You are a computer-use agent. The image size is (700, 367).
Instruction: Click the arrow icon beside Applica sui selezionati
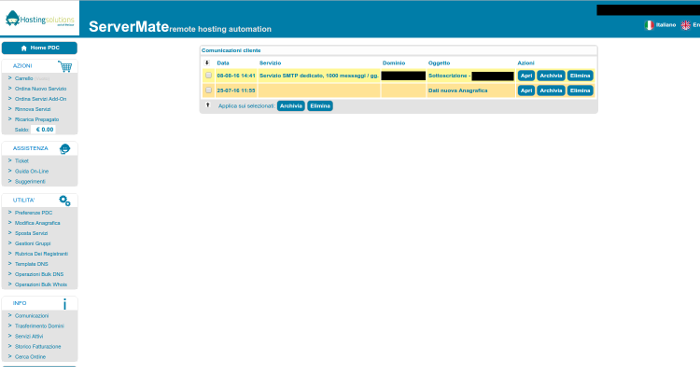pyautogui.click(x=208, y=105)
